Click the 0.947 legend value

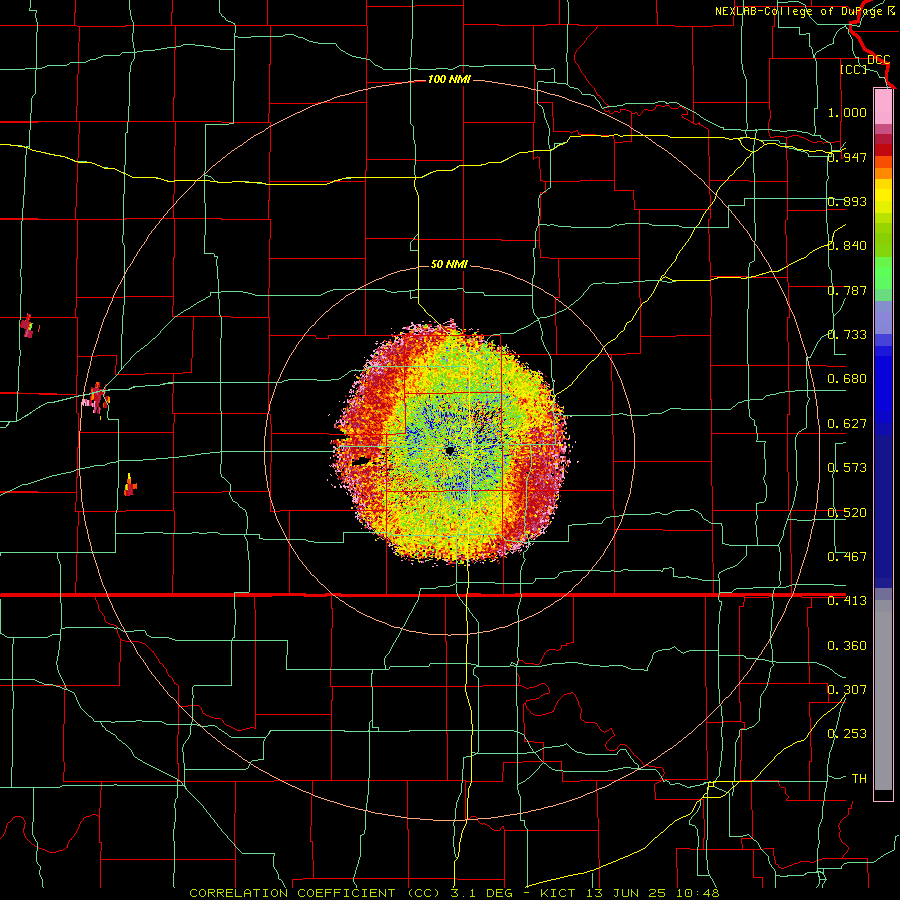click(x=847, y=157)
